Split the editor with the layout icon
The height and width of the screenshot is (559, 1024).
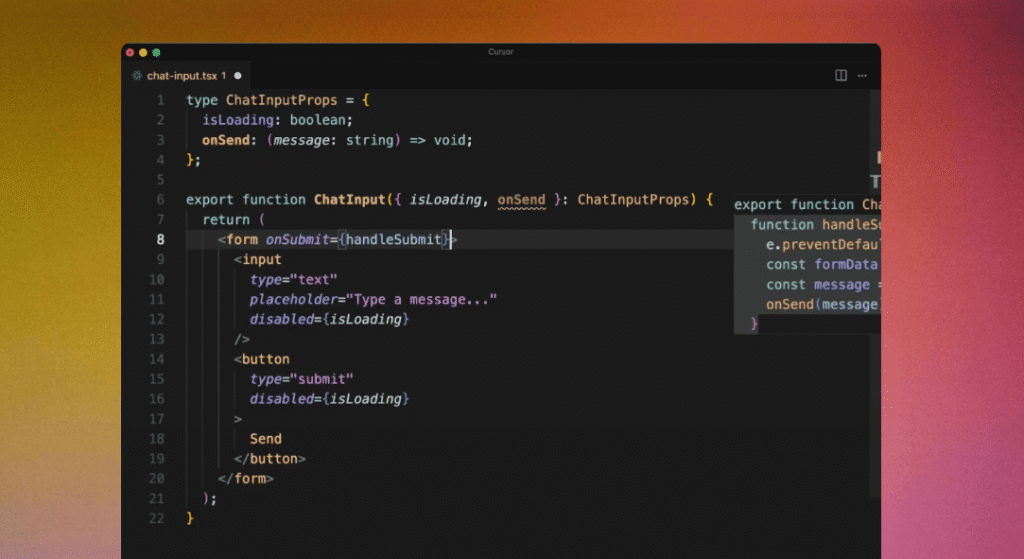pyautogui.click(x=841, y=76)
